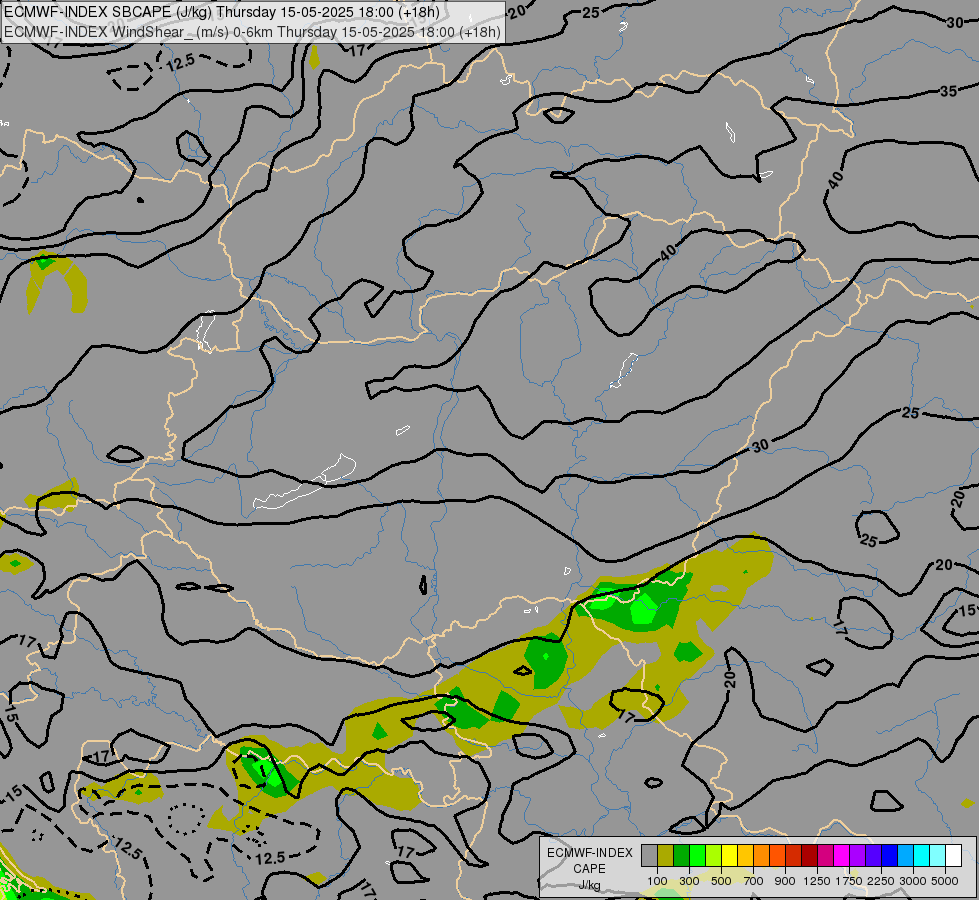
Task: Click the '5000' legend value
Action: (945, 881)
